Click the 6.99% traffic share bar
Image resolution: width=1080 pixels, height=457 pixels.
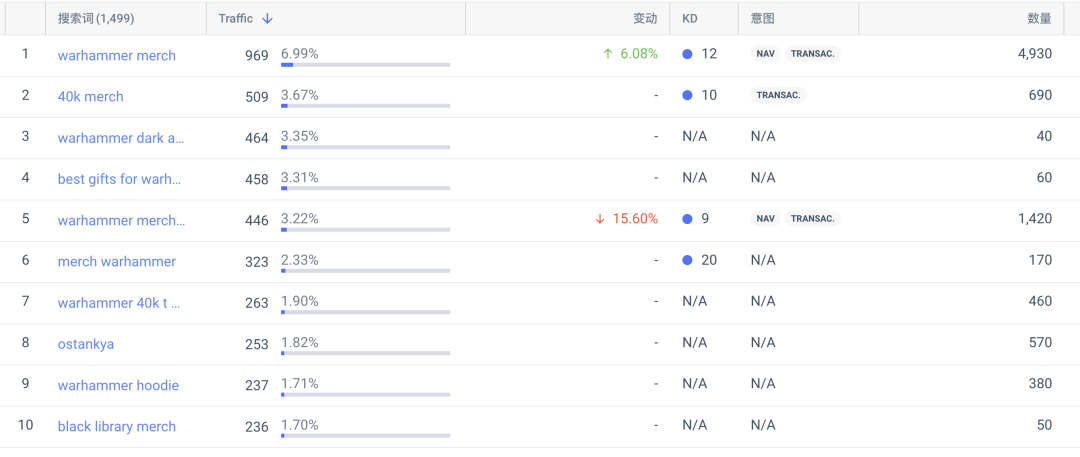tap(365, 65)
